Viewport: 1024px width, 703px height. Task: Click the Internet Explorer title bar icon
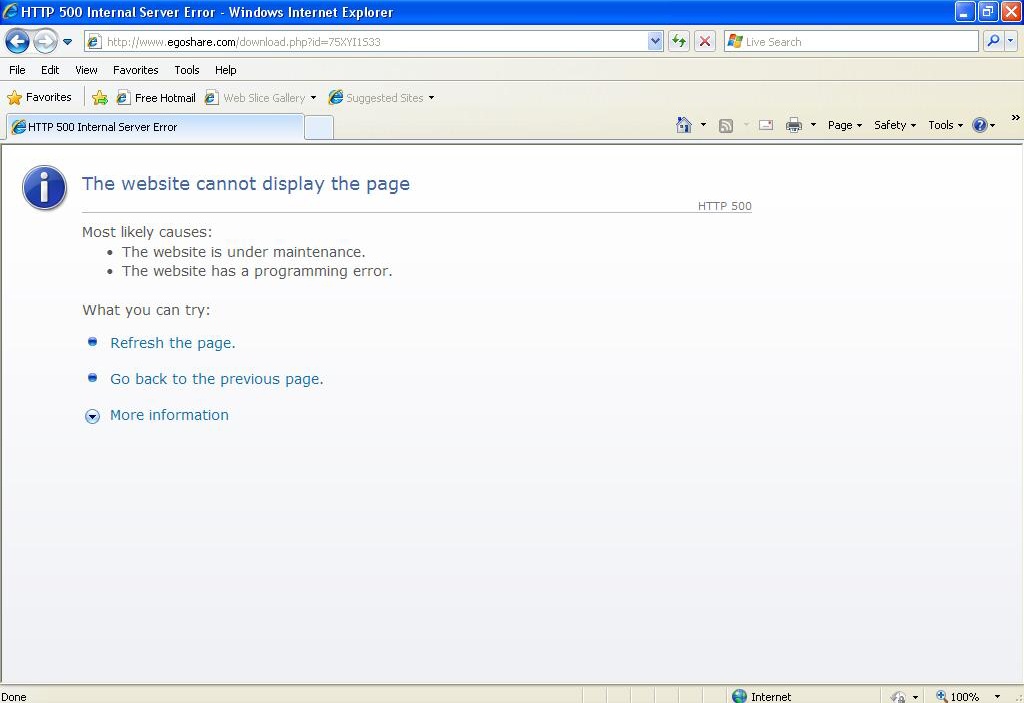[x=10, y=11]
